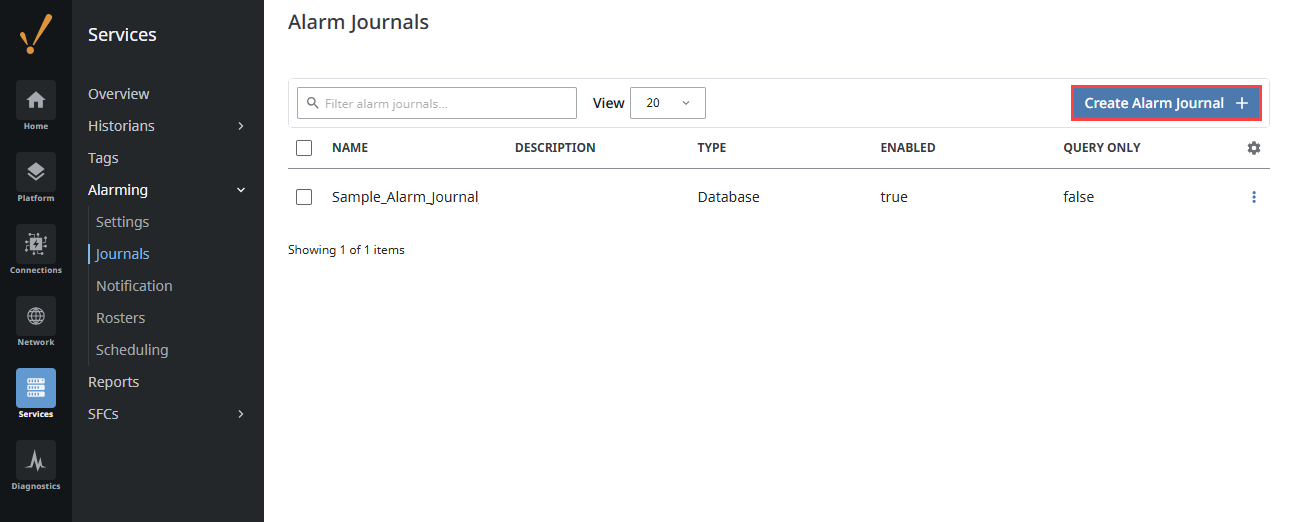Go to the Notification menu item
The height and width of the screenshot is (522, 1294).
click(x=134, y=286)
